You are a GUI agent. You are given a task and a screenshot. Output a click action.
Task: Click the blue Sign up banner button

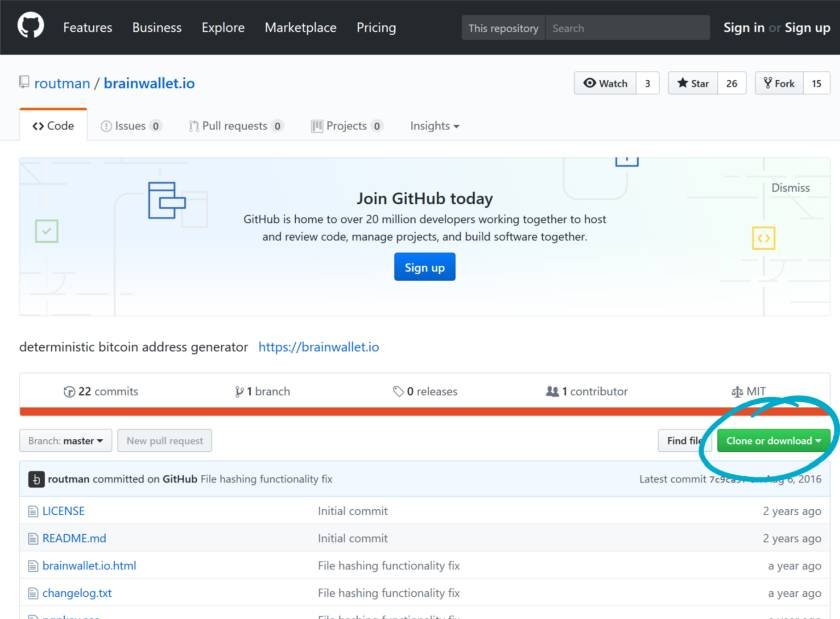425,267
